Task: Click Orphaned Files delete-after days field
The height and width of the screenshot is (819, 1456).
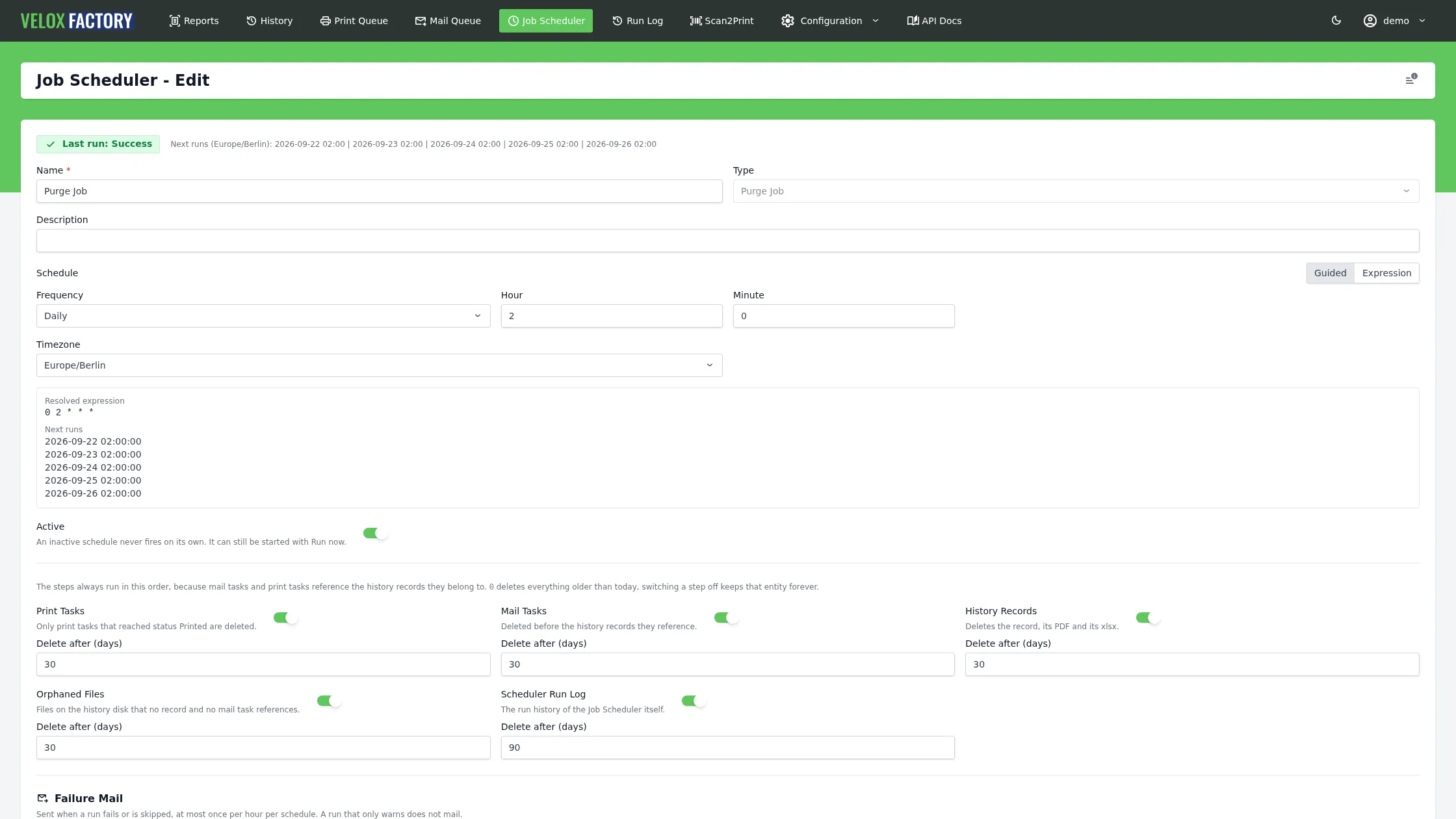Action: pos(263,747)
